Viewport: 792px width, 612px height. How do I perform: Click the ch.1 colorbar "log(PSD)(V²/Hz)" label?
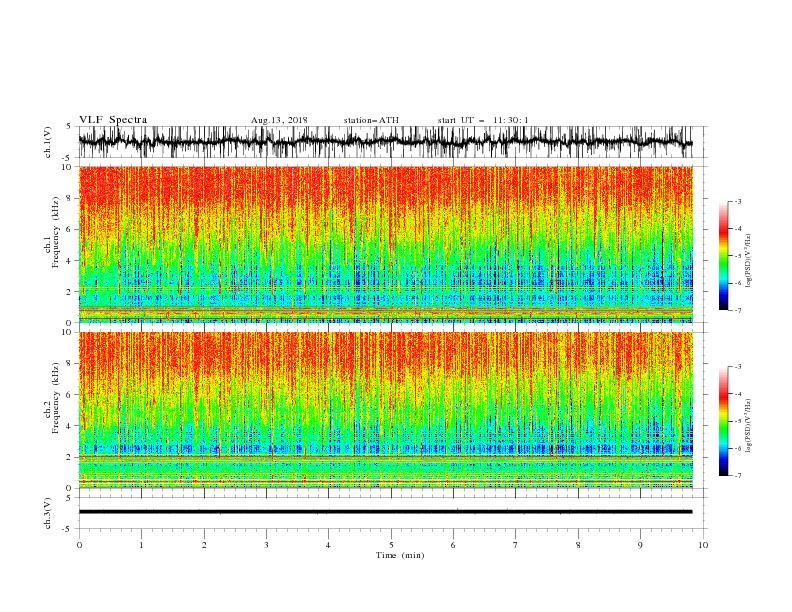click(749, 261)
